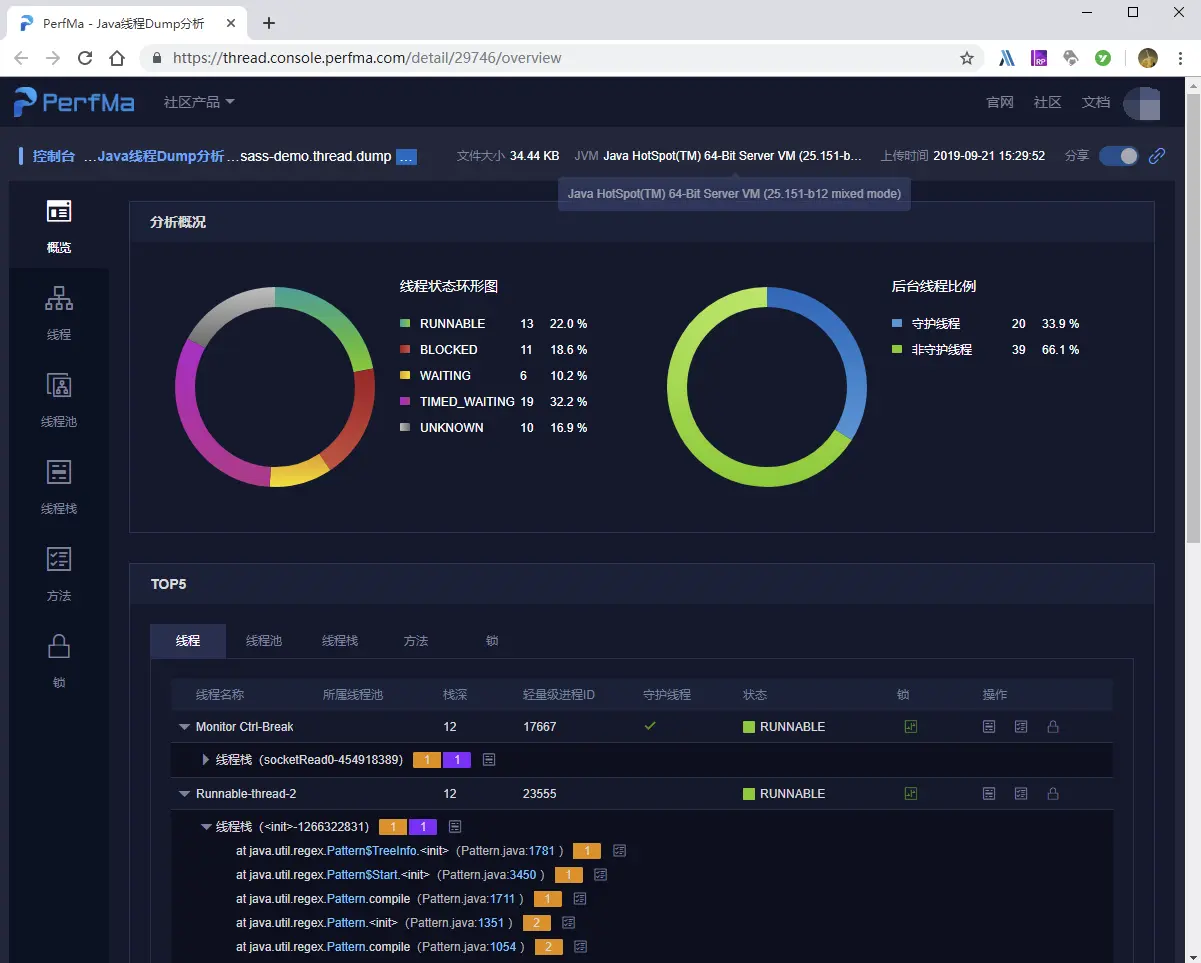Open the 社区产品 dropdown menu

199,102
